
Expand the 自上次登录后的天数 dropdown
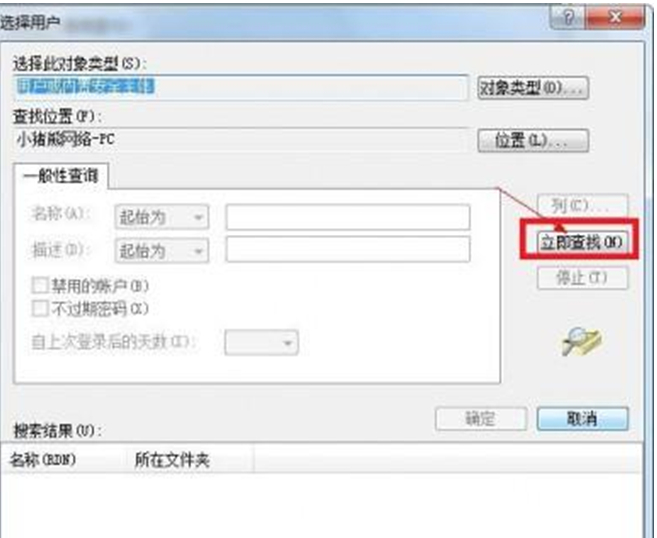261,343
